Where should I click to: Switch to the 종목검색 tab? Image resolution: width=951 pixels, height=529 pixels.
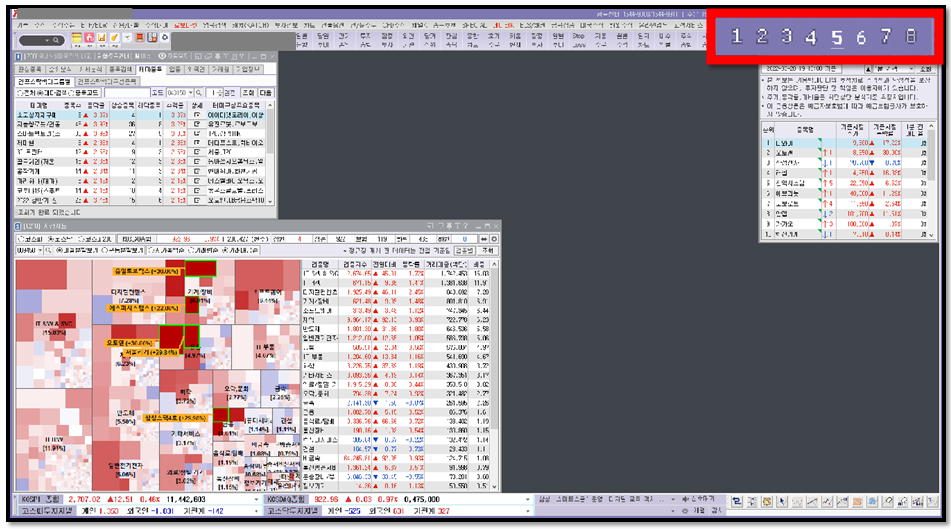pos(121,70)
